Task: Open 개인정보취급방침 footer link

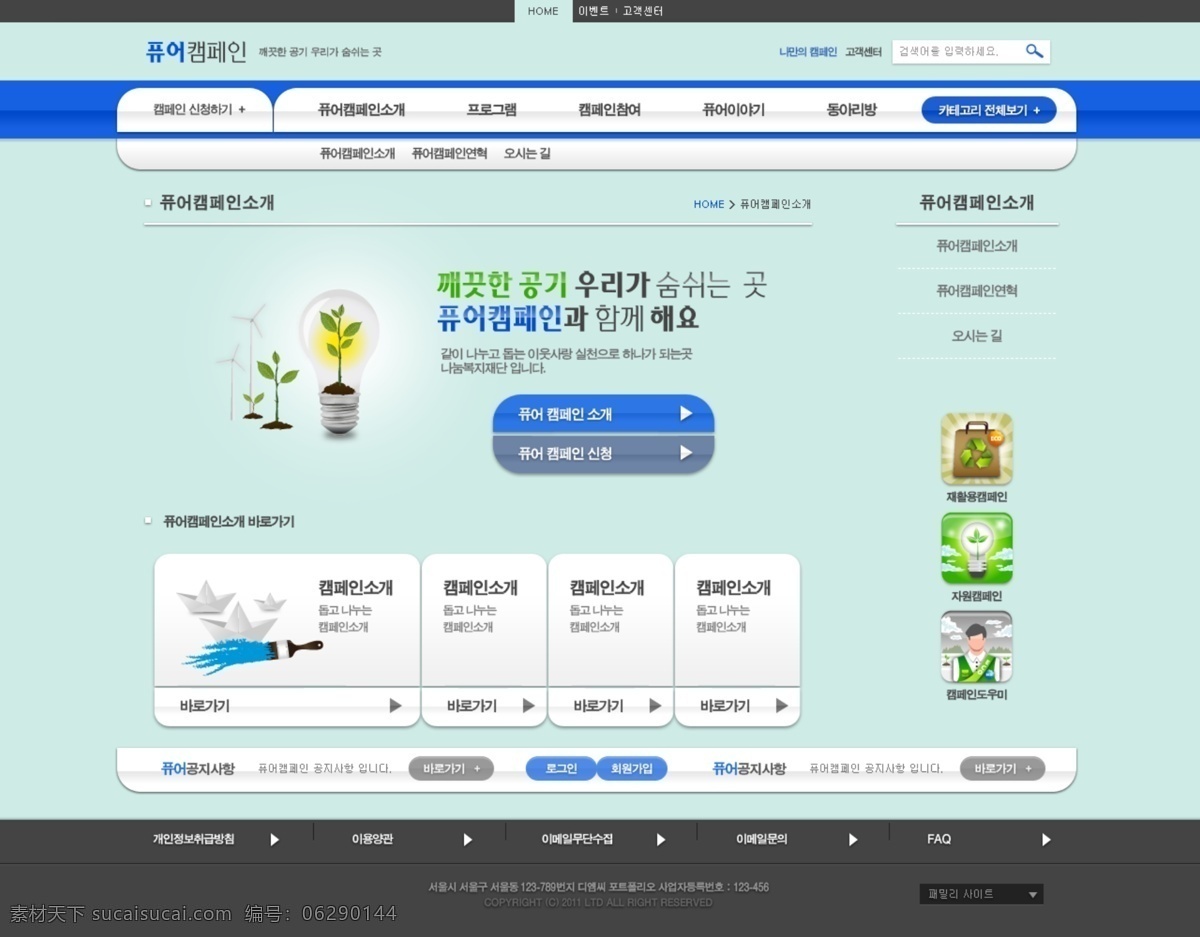Action: pyautogui.click(x=193, y=840)
